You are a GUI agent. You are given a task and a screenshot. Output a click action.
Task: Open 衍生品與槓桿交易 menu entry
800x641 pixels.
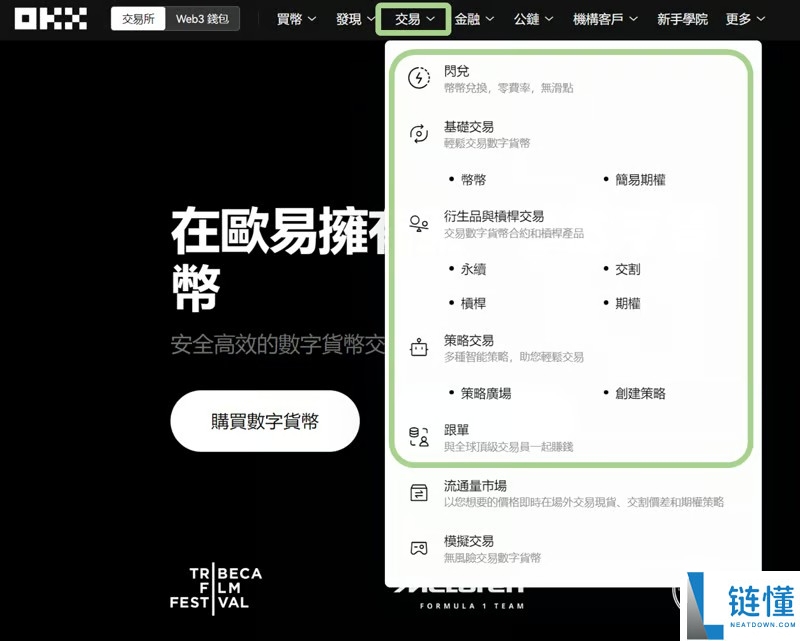point(494,217)
